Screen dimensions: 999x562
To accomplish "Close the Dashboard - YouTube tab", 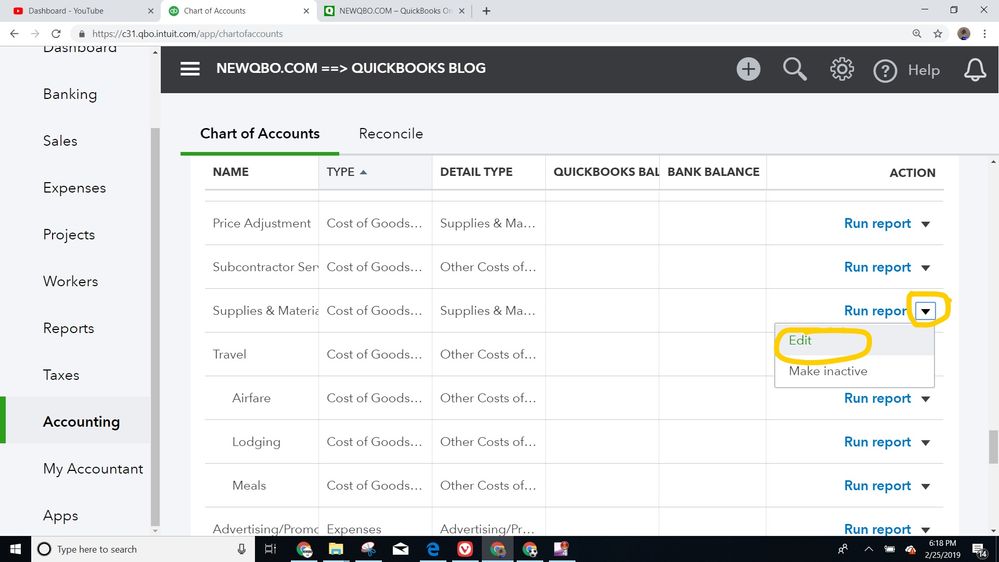I will coord(150,11).
